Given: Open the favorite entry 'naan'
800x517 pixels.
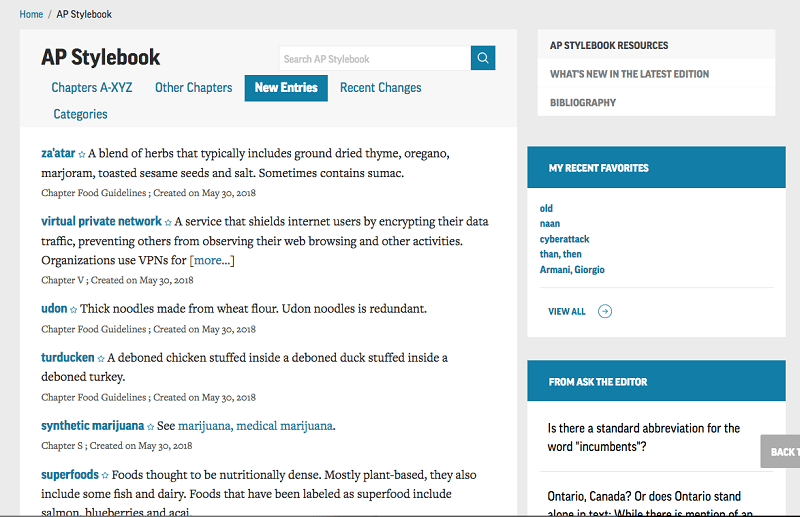Looking at the screenshot, I should tap(549, 224).
